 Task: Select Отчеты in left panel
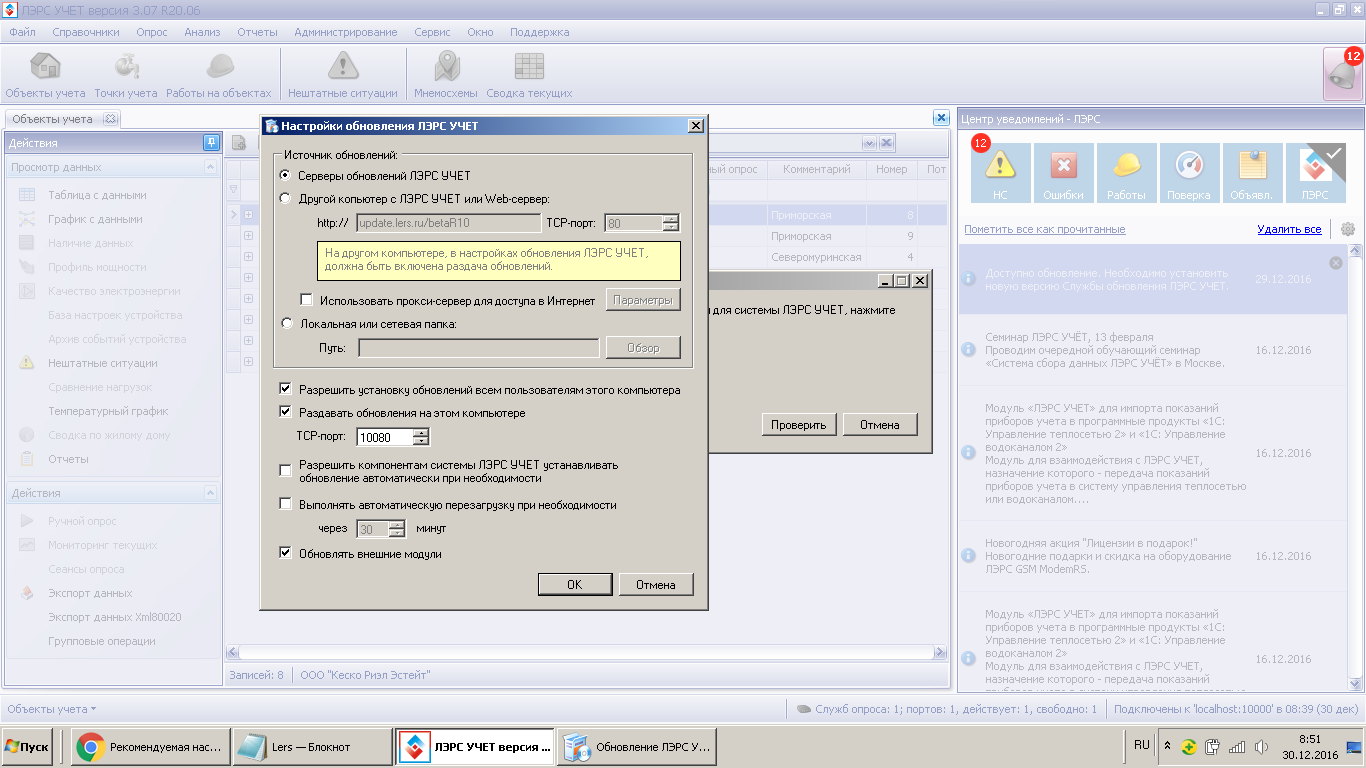tap(68, 459)
